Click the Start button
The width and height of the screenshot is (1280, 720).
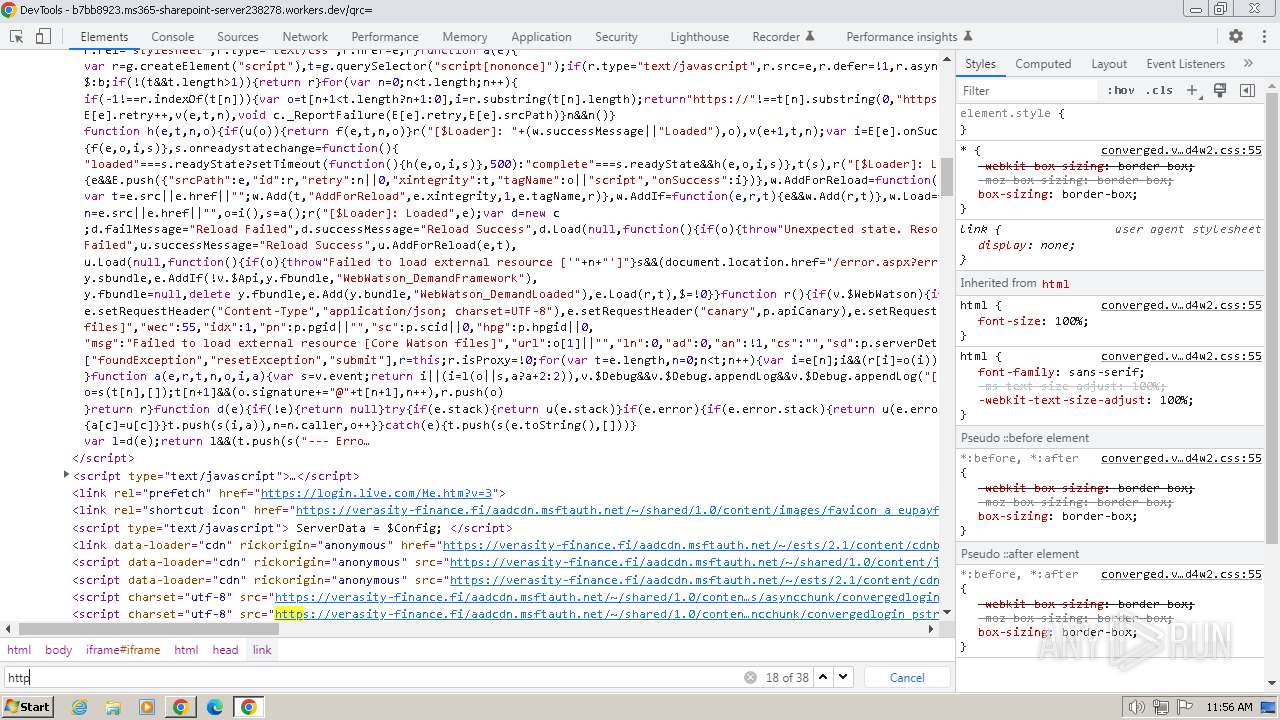coord(28,707)
